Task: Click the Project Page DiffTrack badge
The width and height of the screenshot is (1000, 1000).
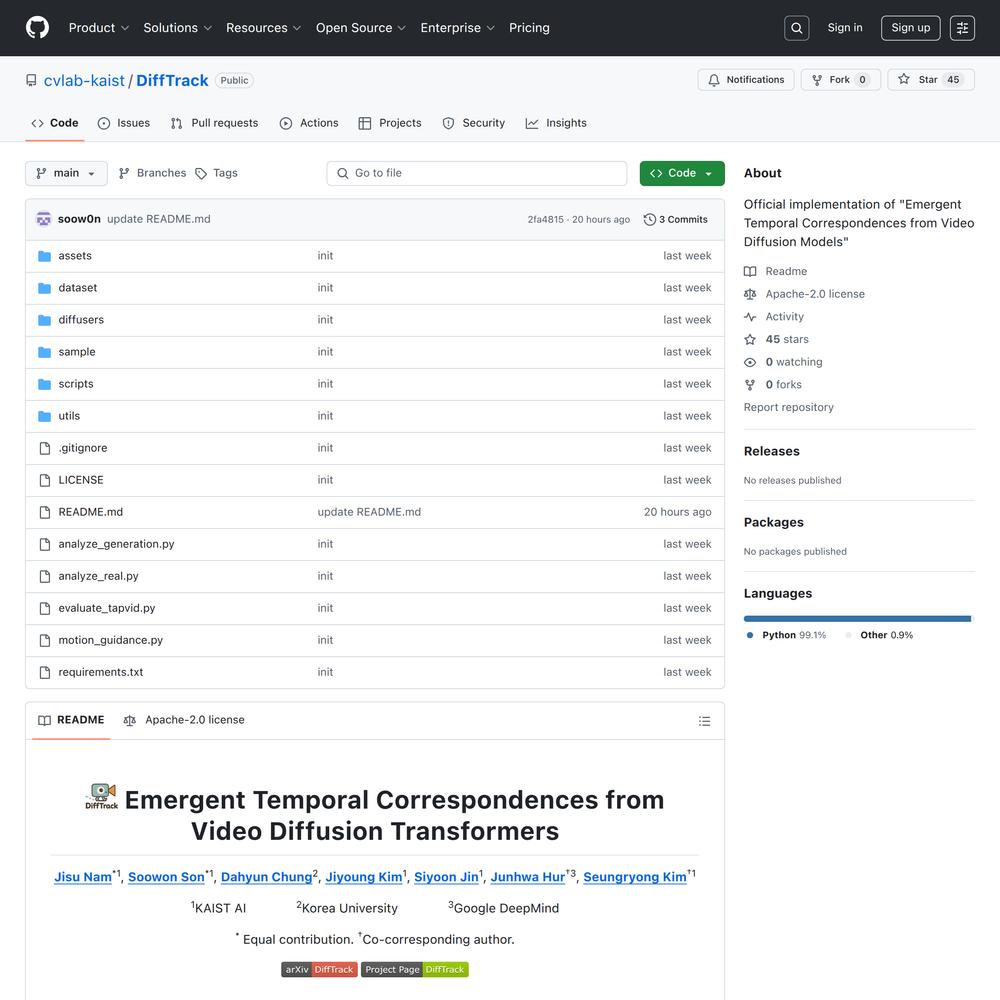Action: tap(415, 969)
